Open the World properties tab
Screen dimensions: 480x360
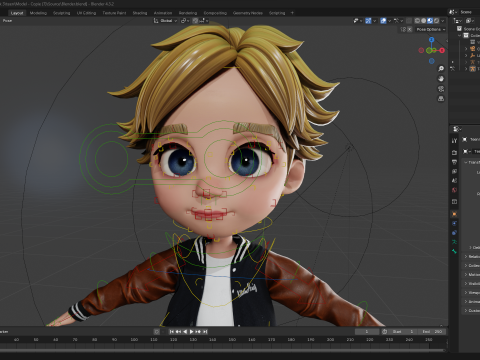tap(454, 190)
